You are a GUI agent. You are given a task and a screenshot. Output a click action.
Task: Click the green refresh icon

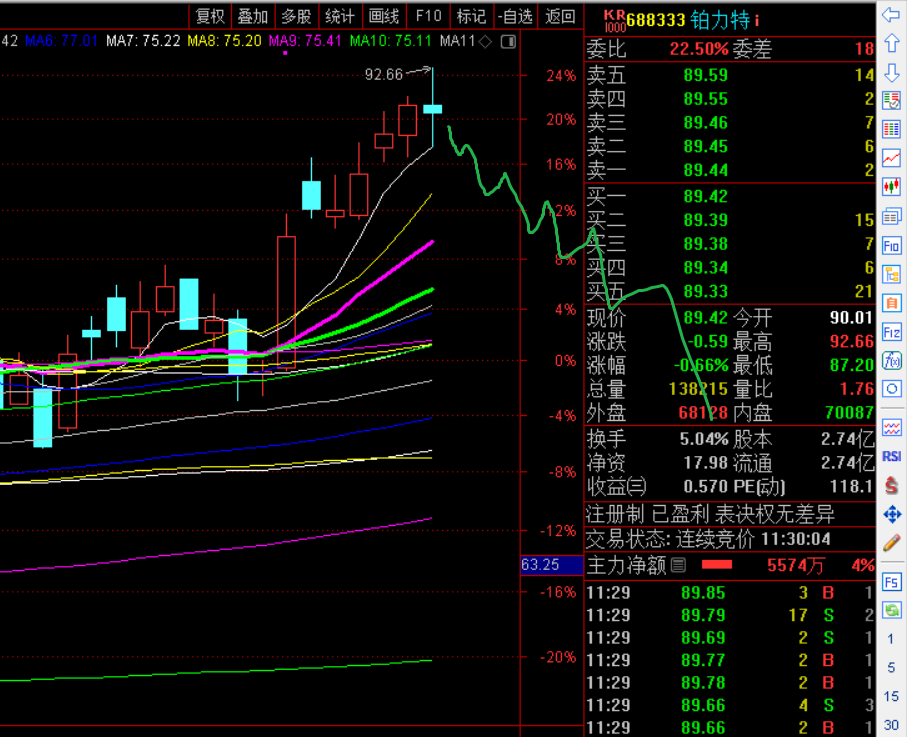tap(891, 610)
